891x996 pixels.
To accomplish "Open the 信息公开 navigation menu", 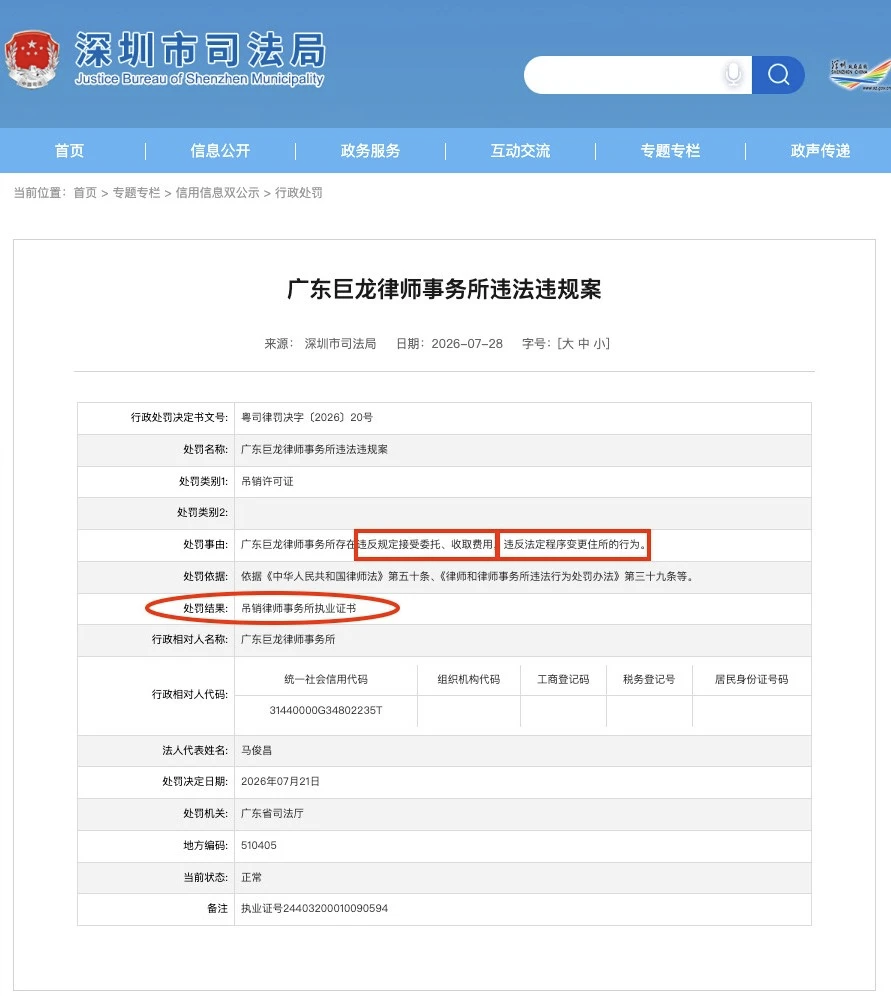I will coord(220,151).
